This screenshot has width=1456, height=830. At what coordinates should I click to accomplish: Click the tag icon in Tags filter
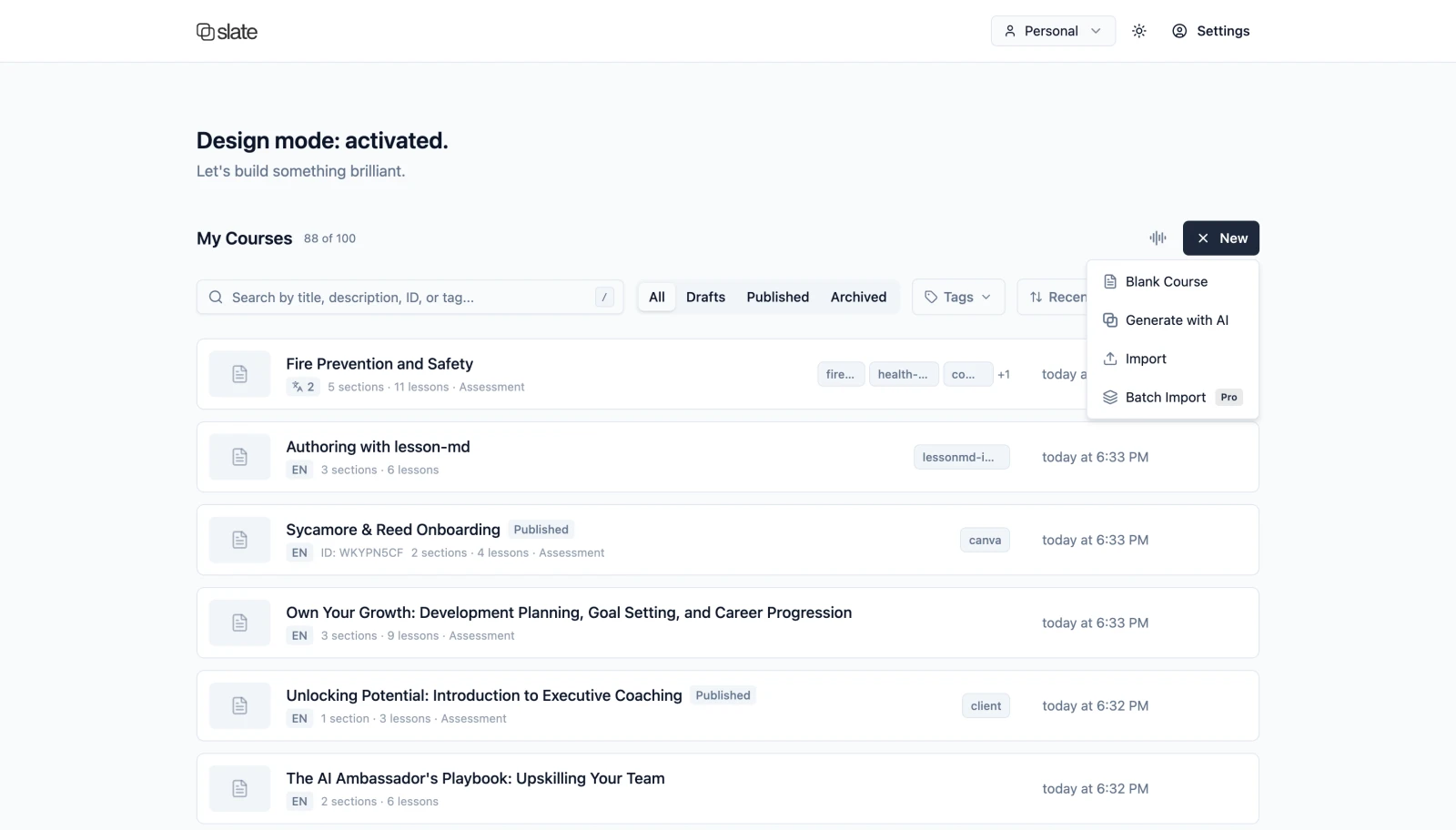coord(931,297)
